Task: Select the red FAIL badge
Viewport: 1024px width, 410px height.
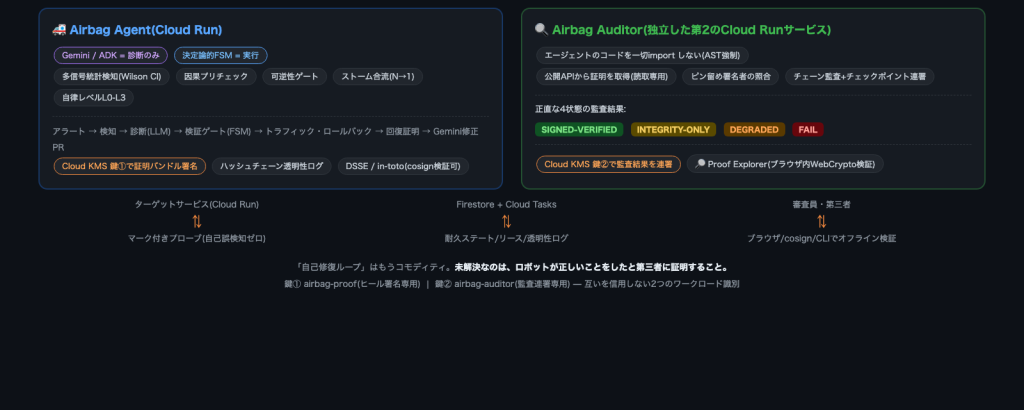Action: coord(808,129)
